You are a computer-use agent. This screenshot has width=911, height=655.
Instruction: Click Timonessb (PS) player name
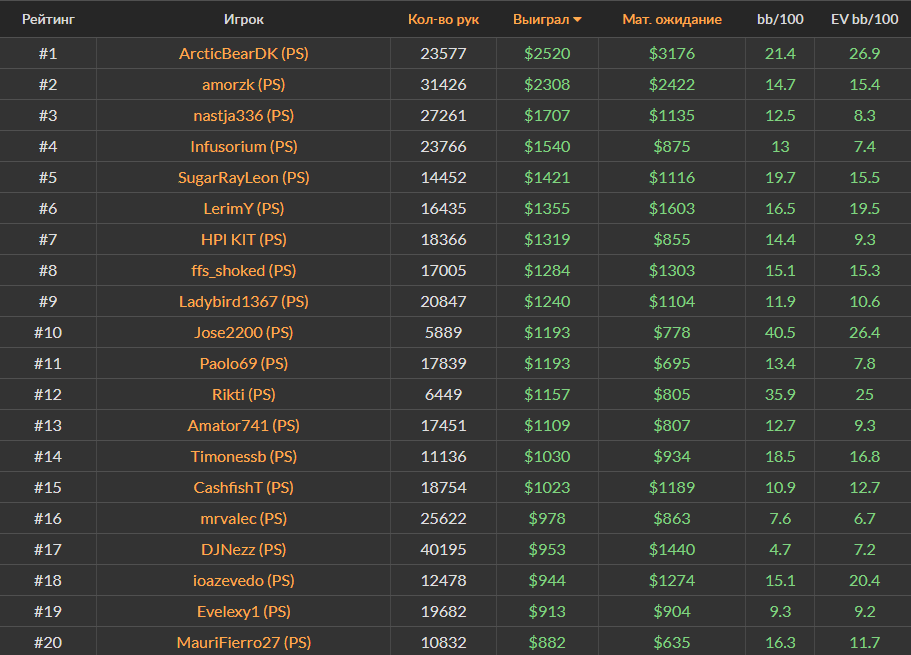[x=244, y=456]
